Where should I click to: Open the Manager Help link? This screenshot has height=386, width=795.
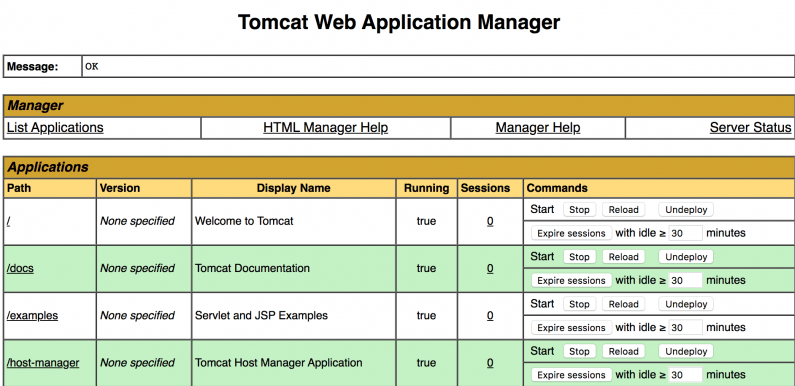click(x=538, y=127)
